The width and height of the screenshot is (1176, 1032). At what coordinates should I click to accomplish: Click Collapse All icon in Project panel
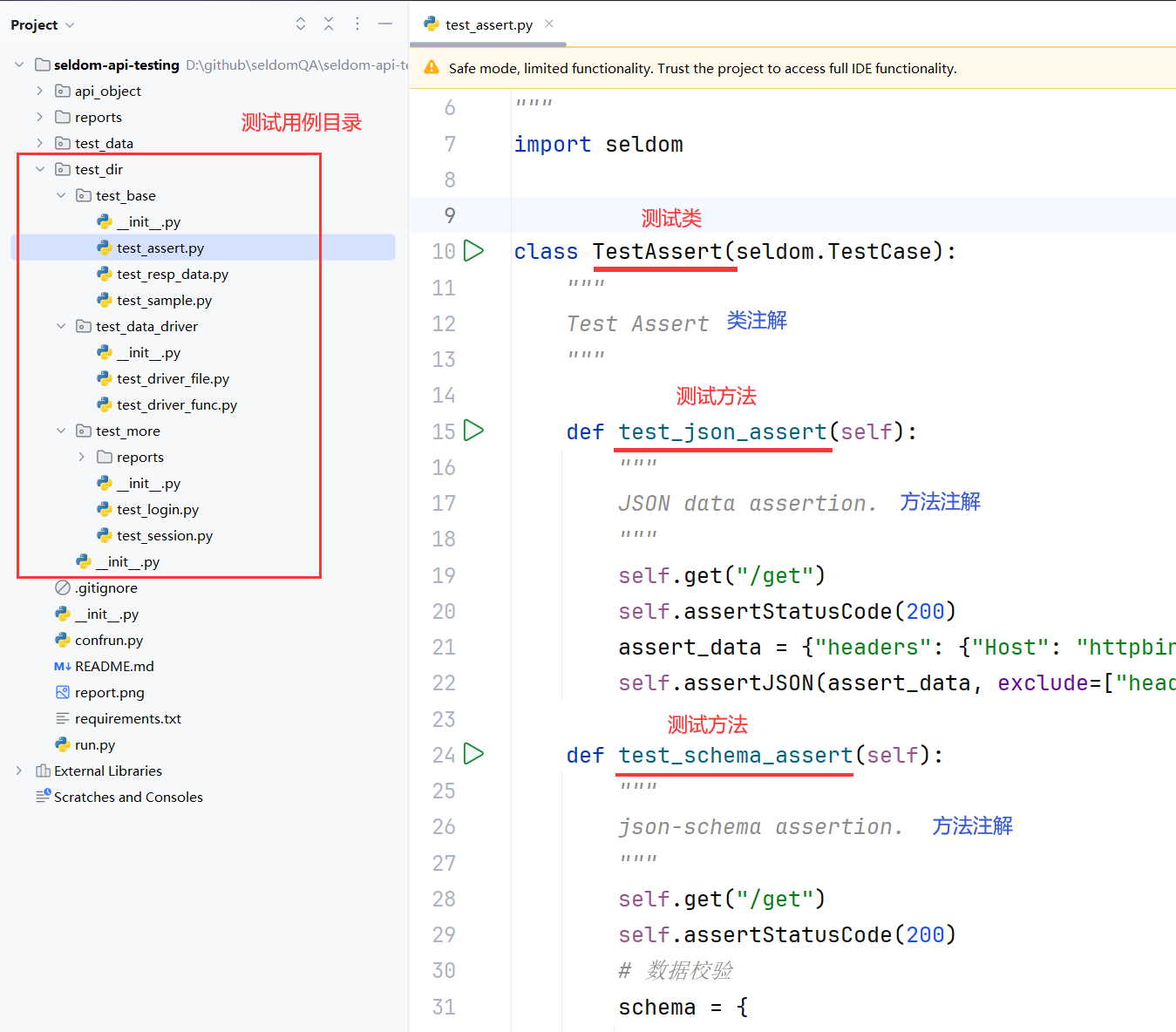[329, 24]
